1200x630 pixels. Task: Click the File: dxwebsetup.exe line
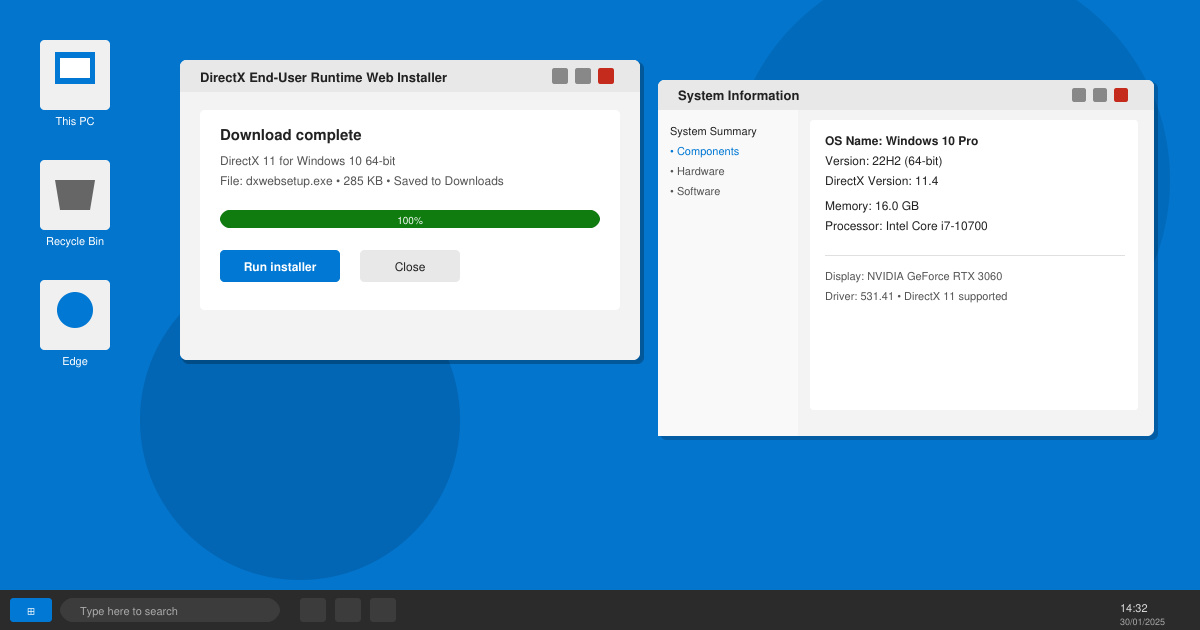[x=362, y=181]
